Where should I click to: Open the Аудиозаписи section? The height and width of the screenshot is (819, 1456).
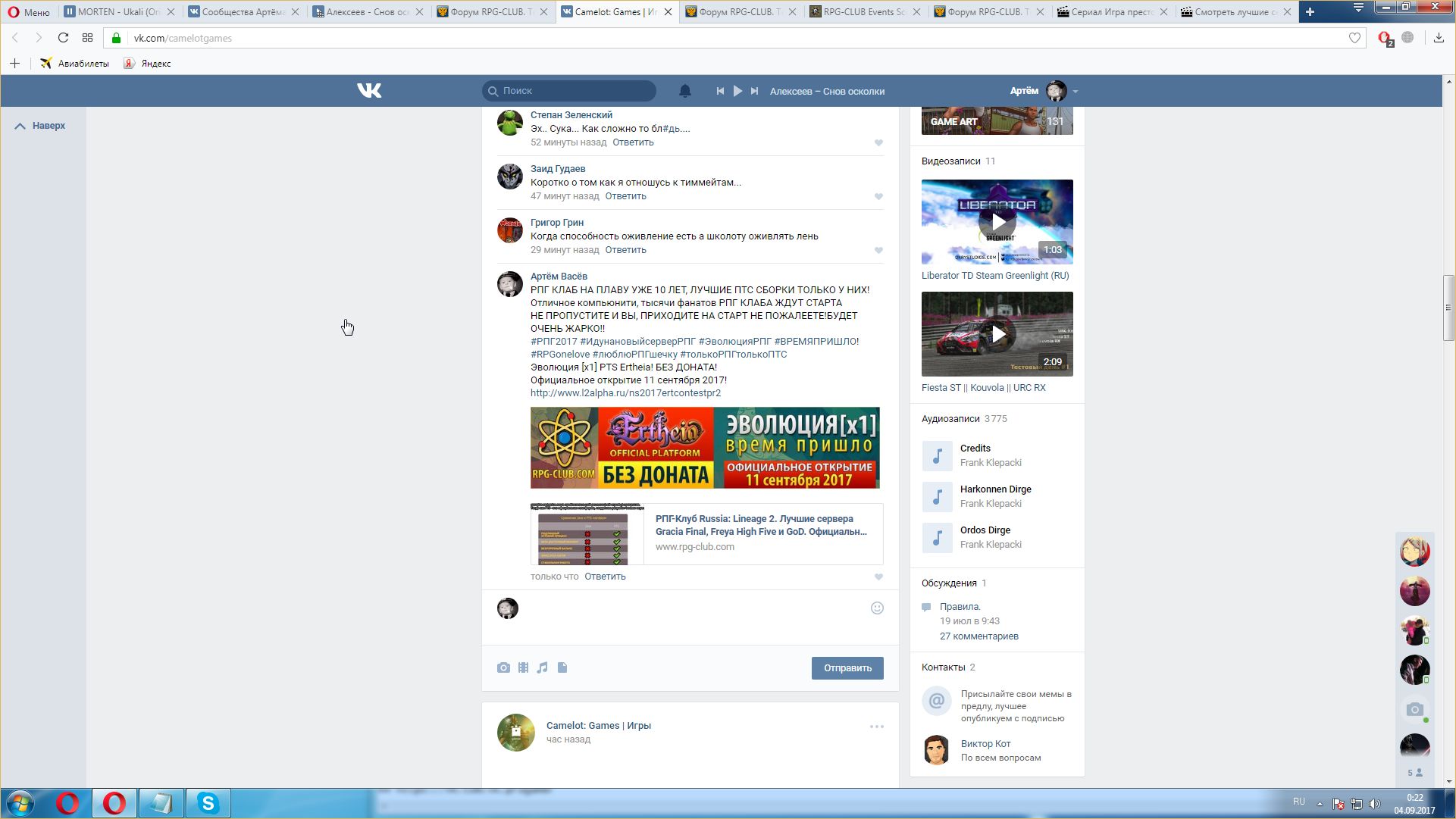point(950,419)
